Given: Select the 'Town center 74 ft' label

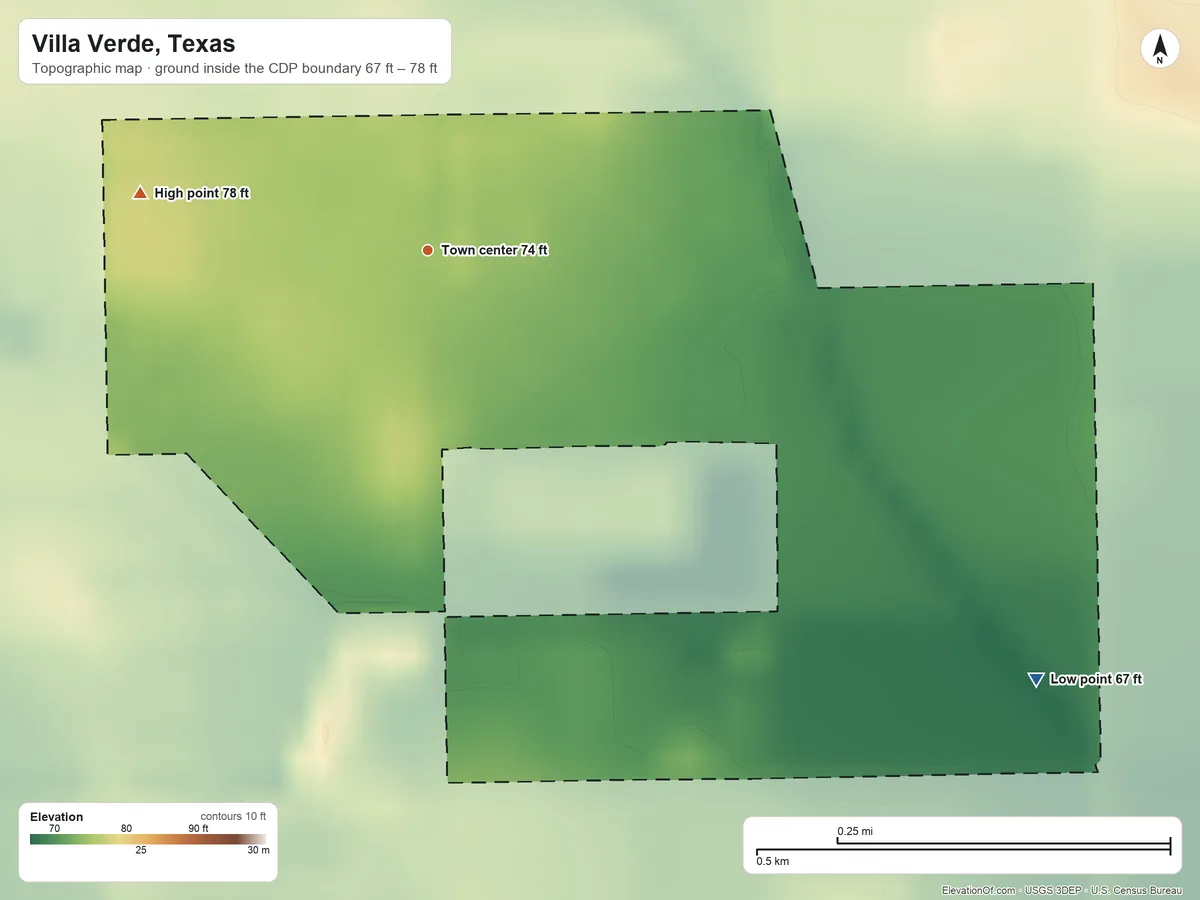Looking at the screenshot, I should (x=494, y=250).
